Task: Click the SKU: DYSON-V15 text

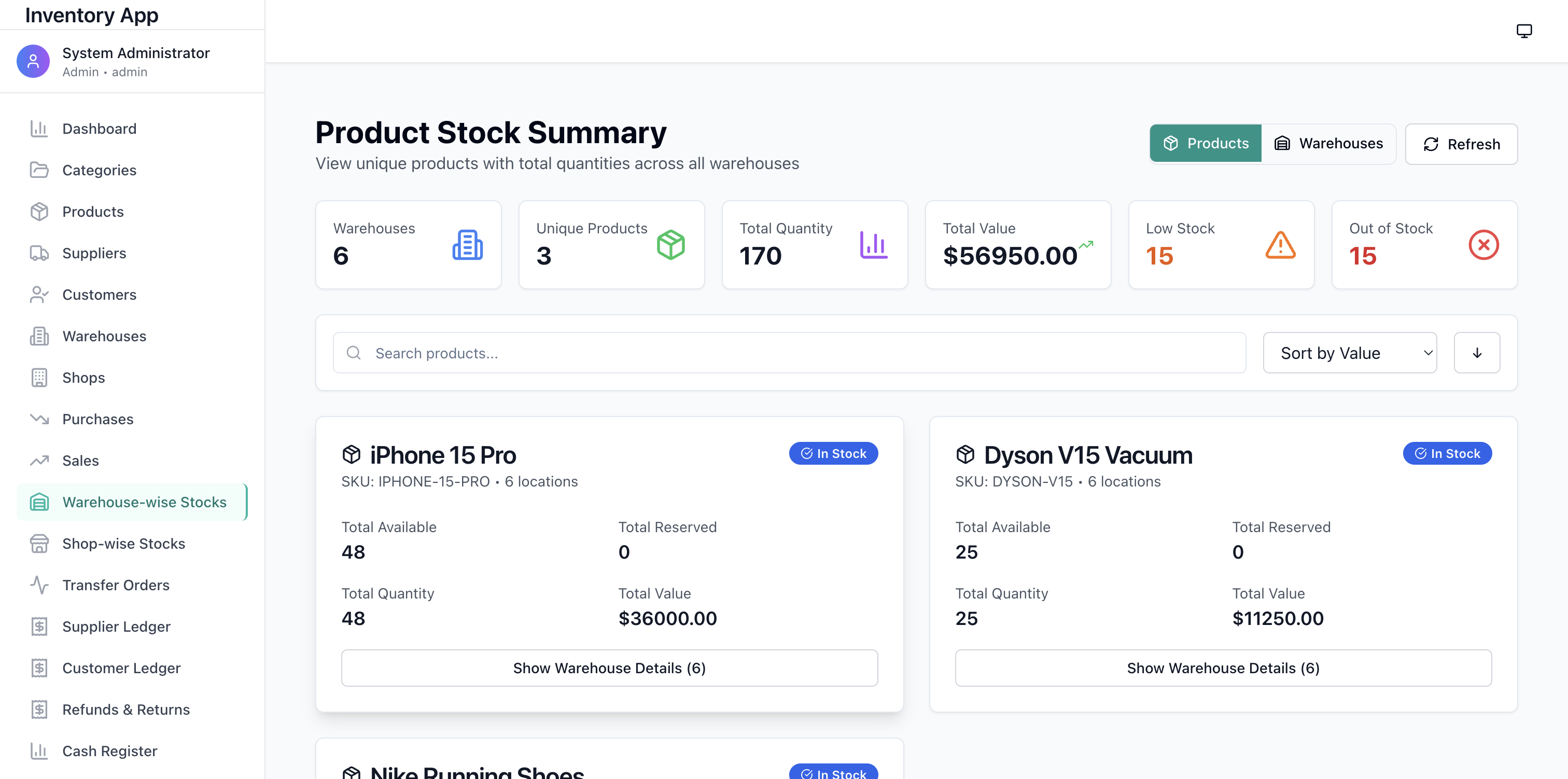Action: coord(1014,481)
